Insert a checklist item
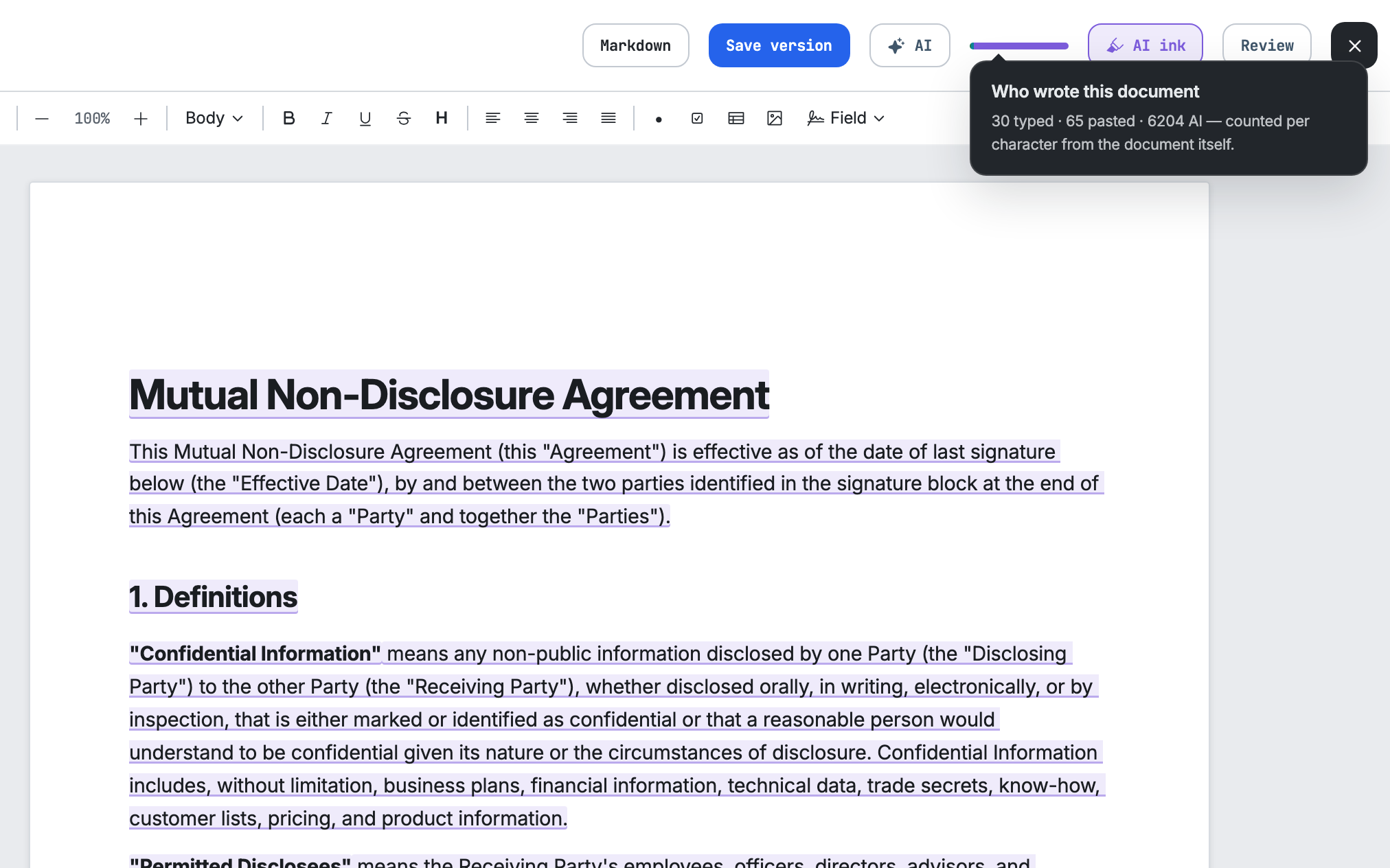Image resolution: width=1390 pixels, height=868 pixels. (x=697, y=118)
